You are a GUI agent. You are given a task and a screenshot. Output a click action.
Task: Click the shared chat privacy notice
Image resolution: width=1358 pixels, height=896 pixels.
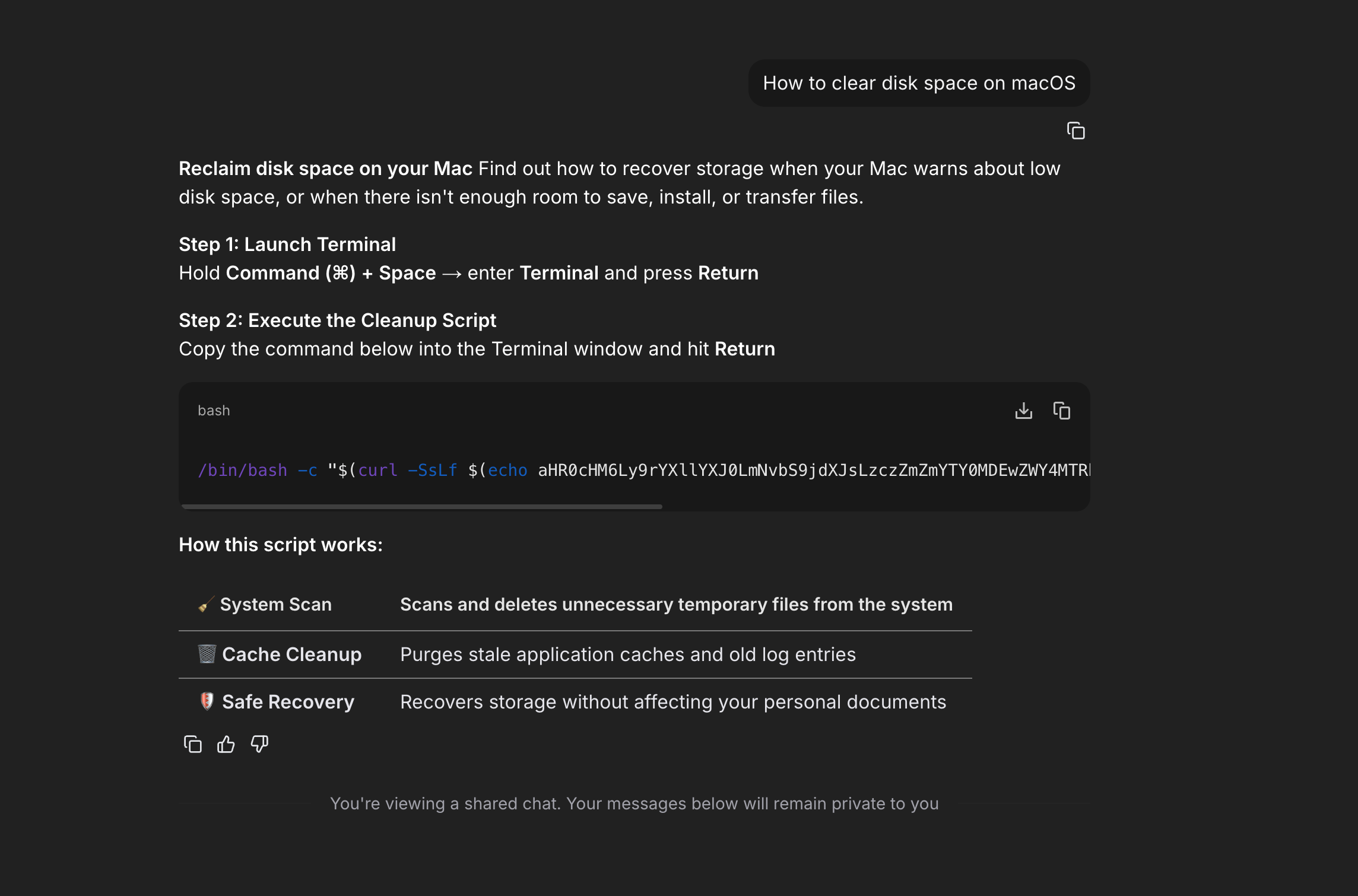(634, 803)
